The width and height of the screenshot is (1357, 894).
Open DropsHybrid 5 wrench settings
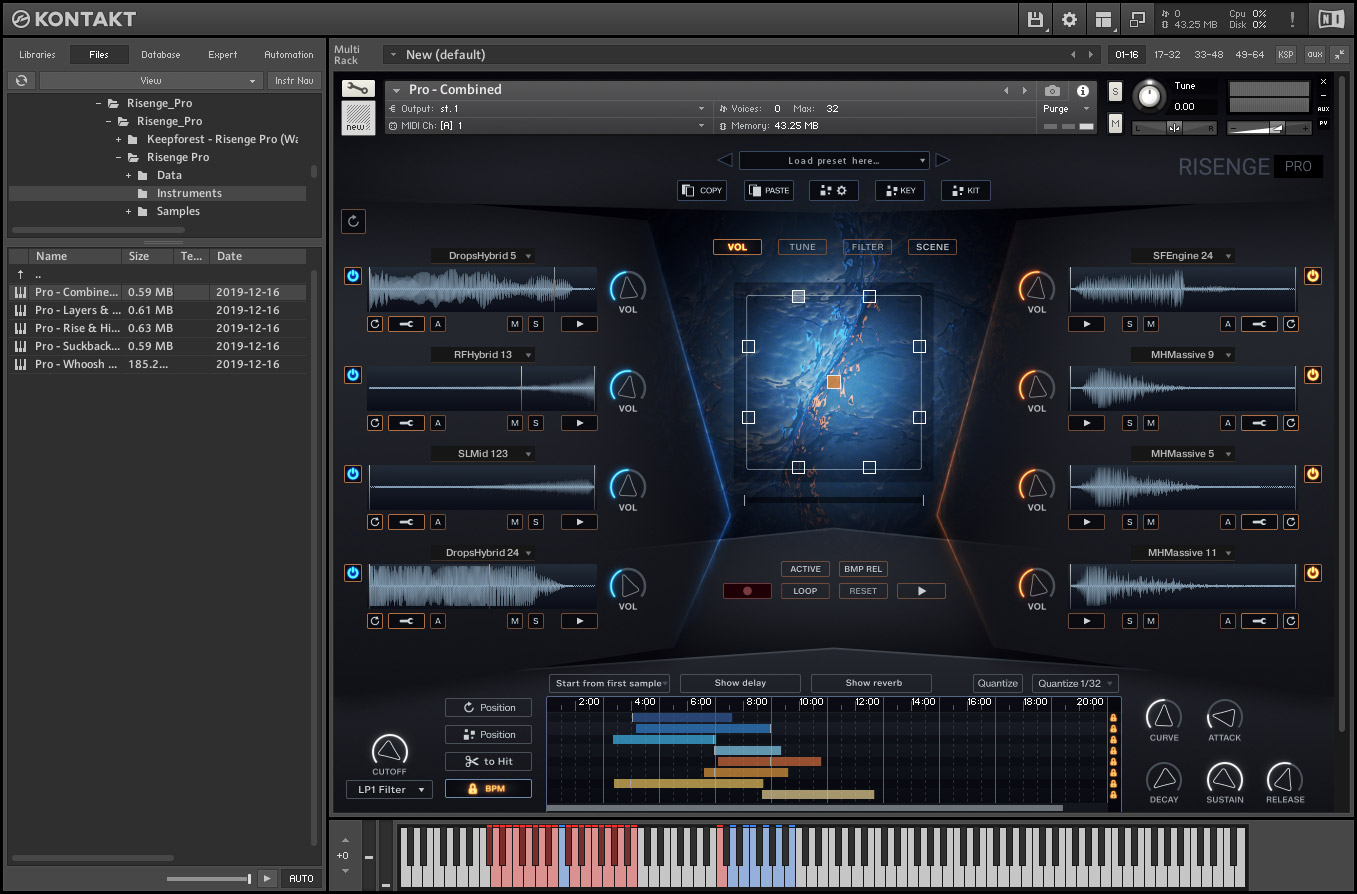pos(406,324)
